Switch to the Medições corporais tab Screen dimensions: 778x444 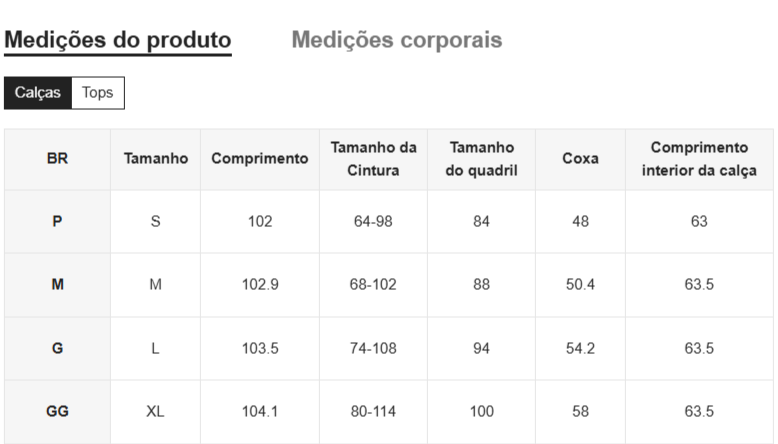click(396, 40)
